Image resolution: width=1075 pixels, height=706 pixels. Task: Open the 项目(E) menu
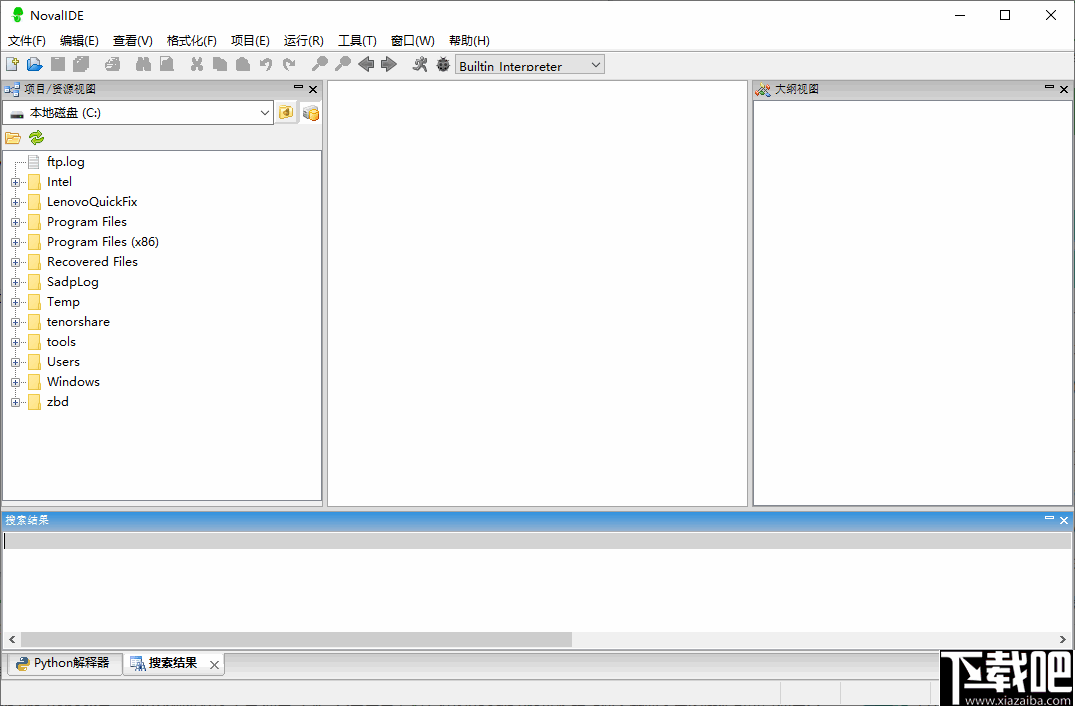point(250,40)
